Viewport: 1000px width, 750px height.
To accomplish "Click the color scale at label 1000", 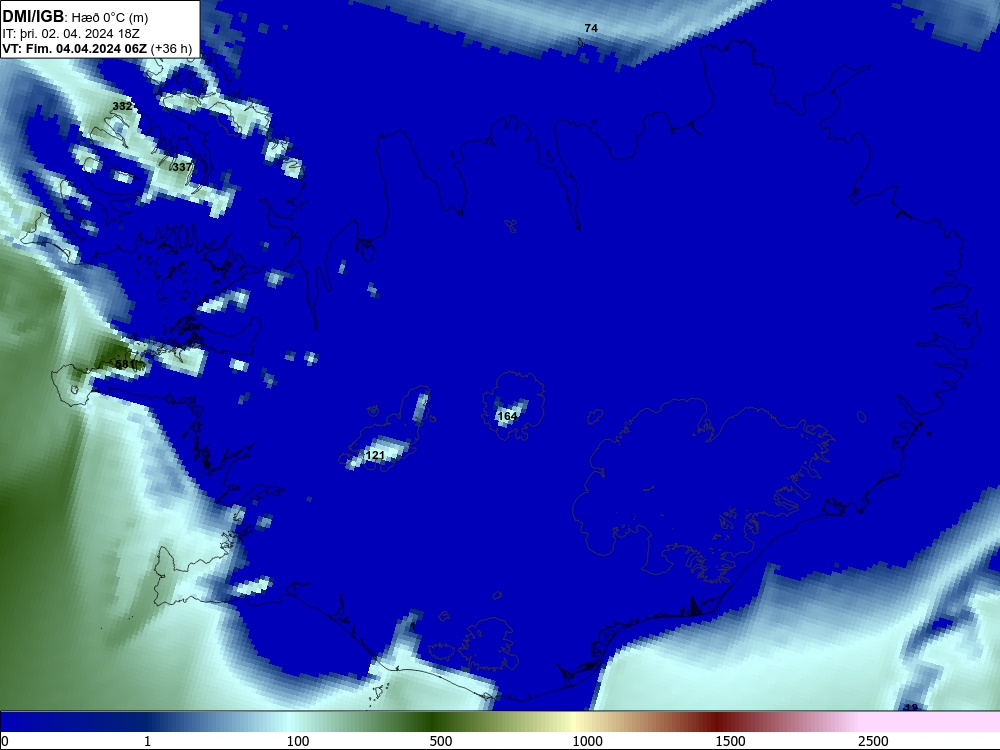I will pos(587,741).
